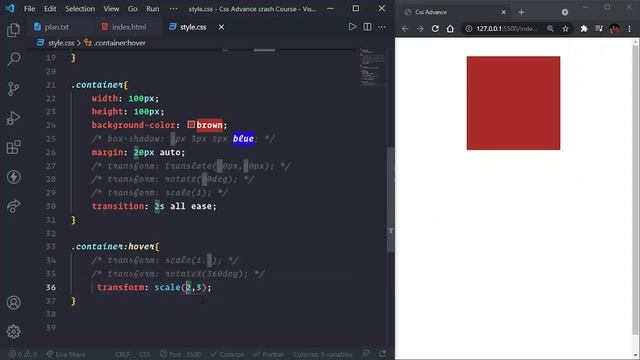Close the Css Advance browser tab
Screen dimensions: 640x360
[x=503, y=12]
